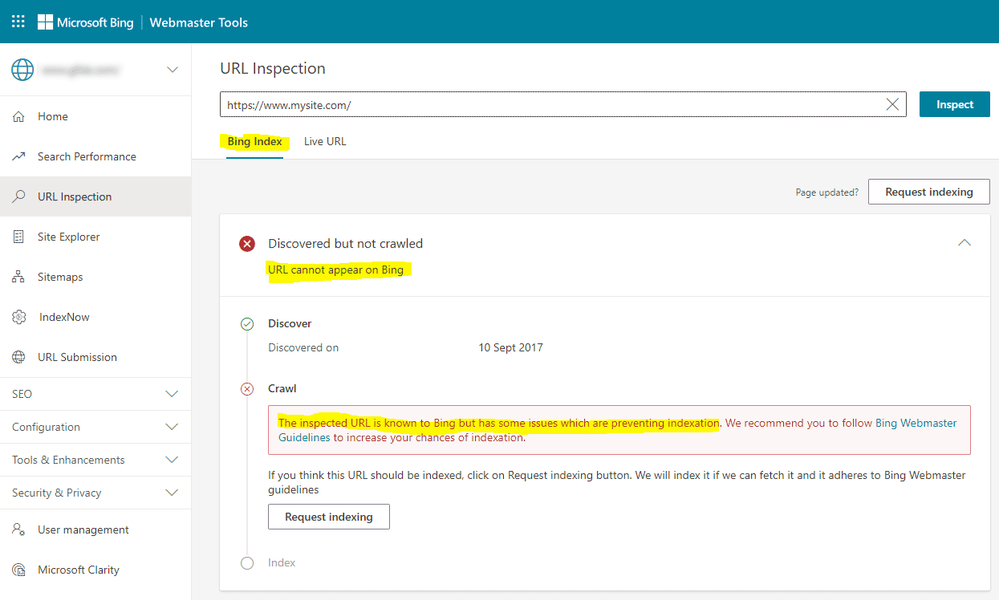
Task: Expand the Tools & Enhancements section
Action: [x=96, y=460]
